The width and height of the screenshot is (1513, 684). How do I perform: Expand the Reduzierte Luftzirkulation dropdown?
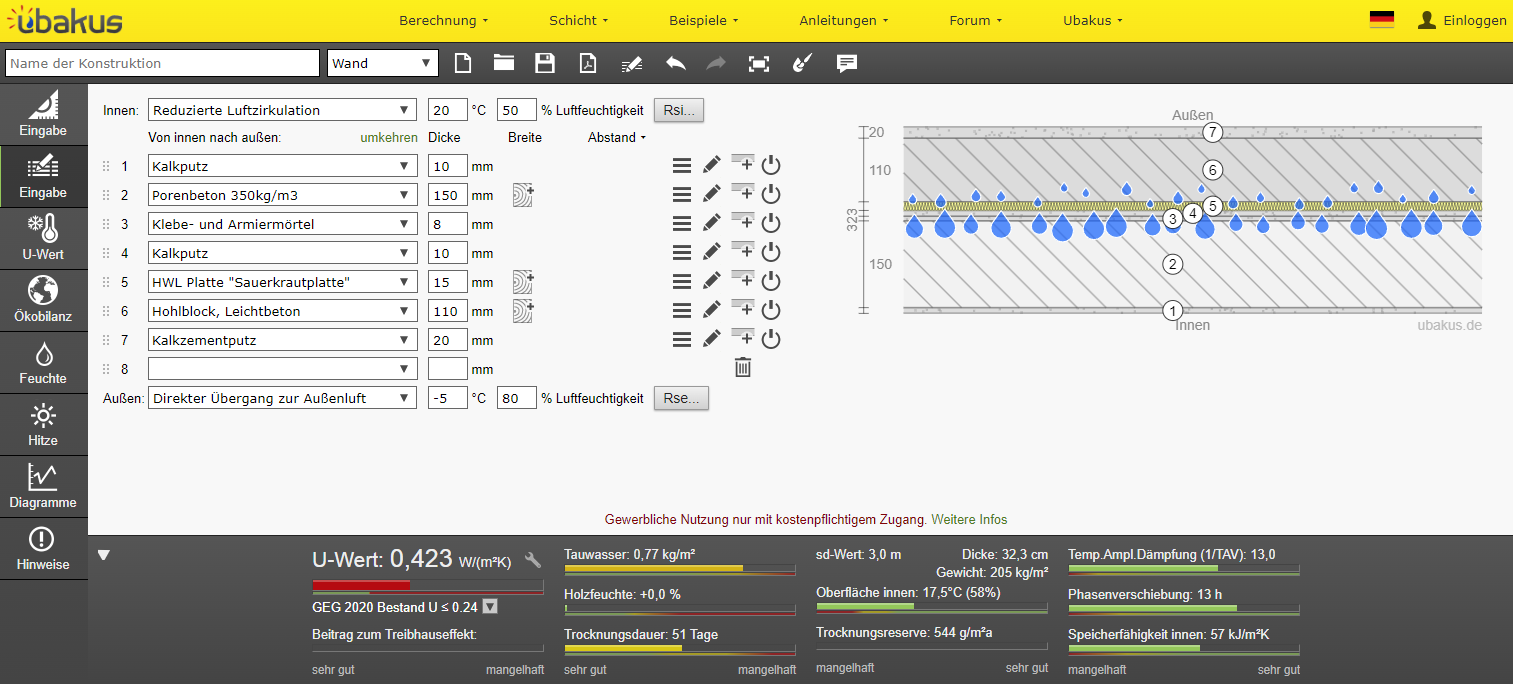click(x=282, y=110)
